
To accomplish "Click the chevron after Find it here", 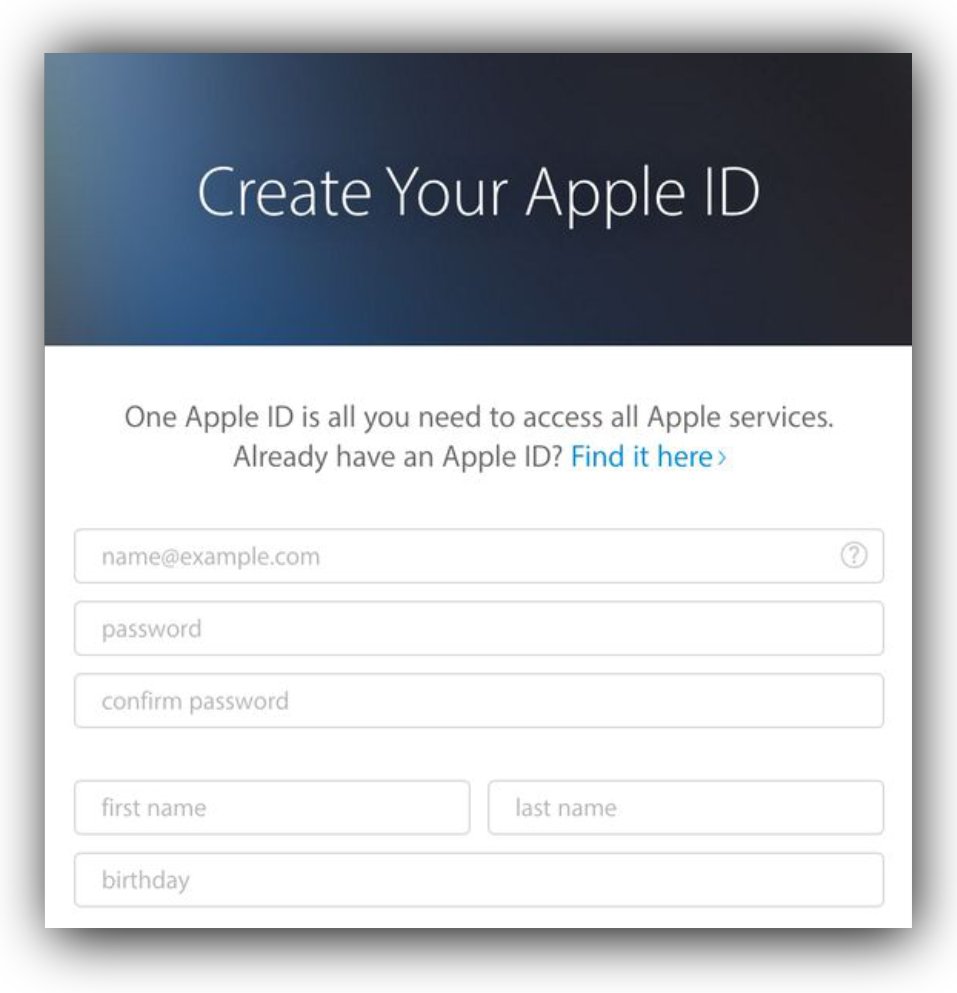I will click(x=721, y=458).
